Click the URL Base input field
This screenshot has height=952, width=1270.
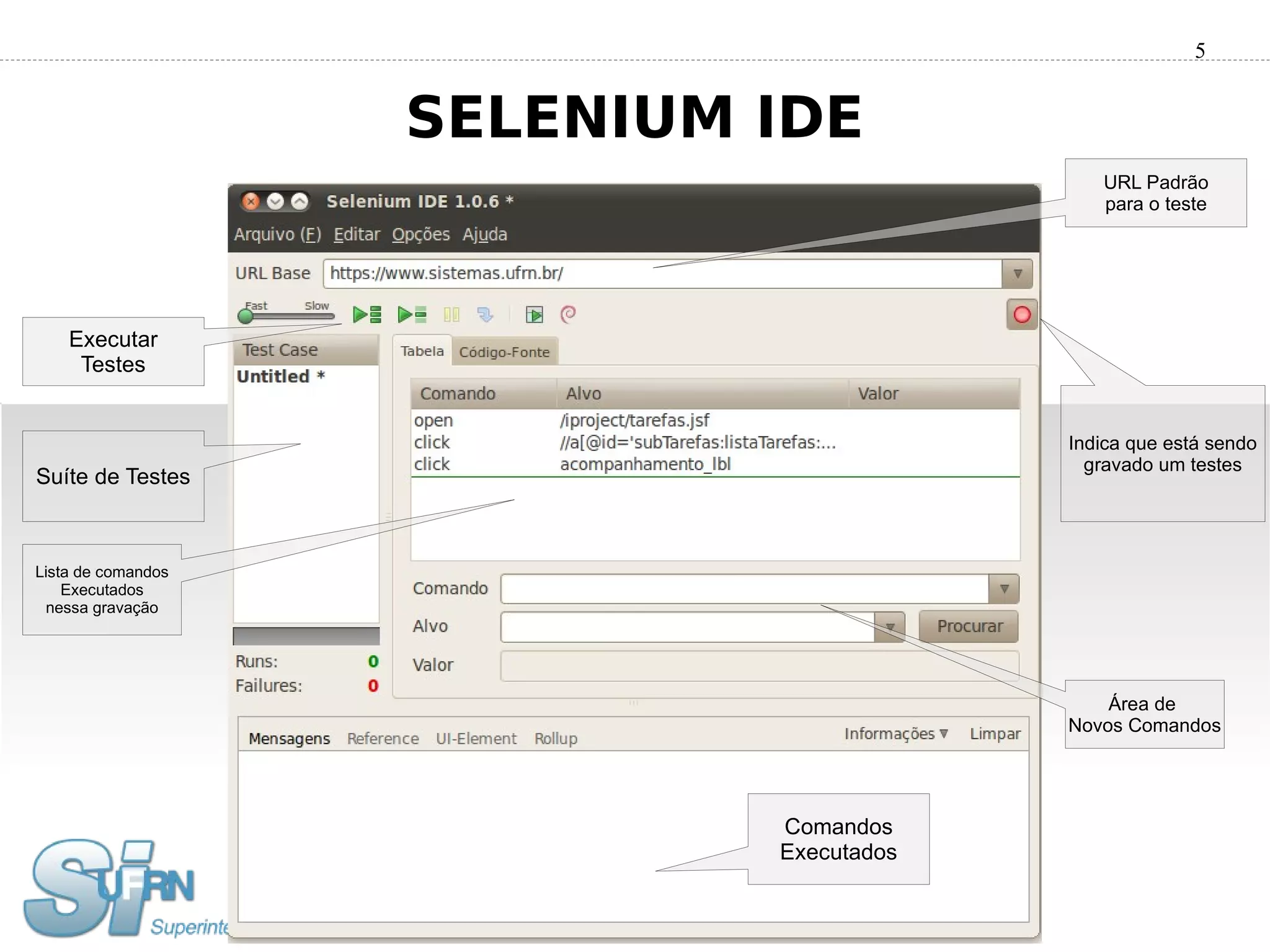(x=662, y=274)
